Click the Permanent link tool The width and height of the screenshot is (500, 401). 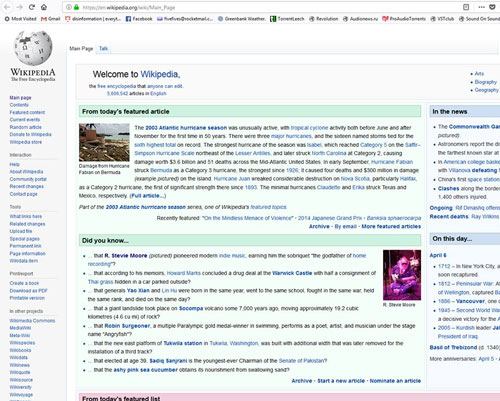(25, 246)
